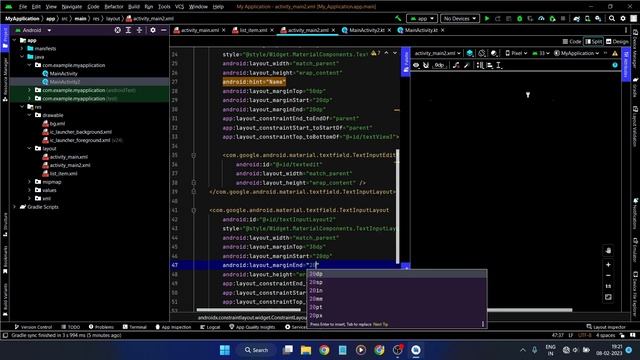Open the Navigate menu
Screen dimensions: 640x360
click(72, 7)
